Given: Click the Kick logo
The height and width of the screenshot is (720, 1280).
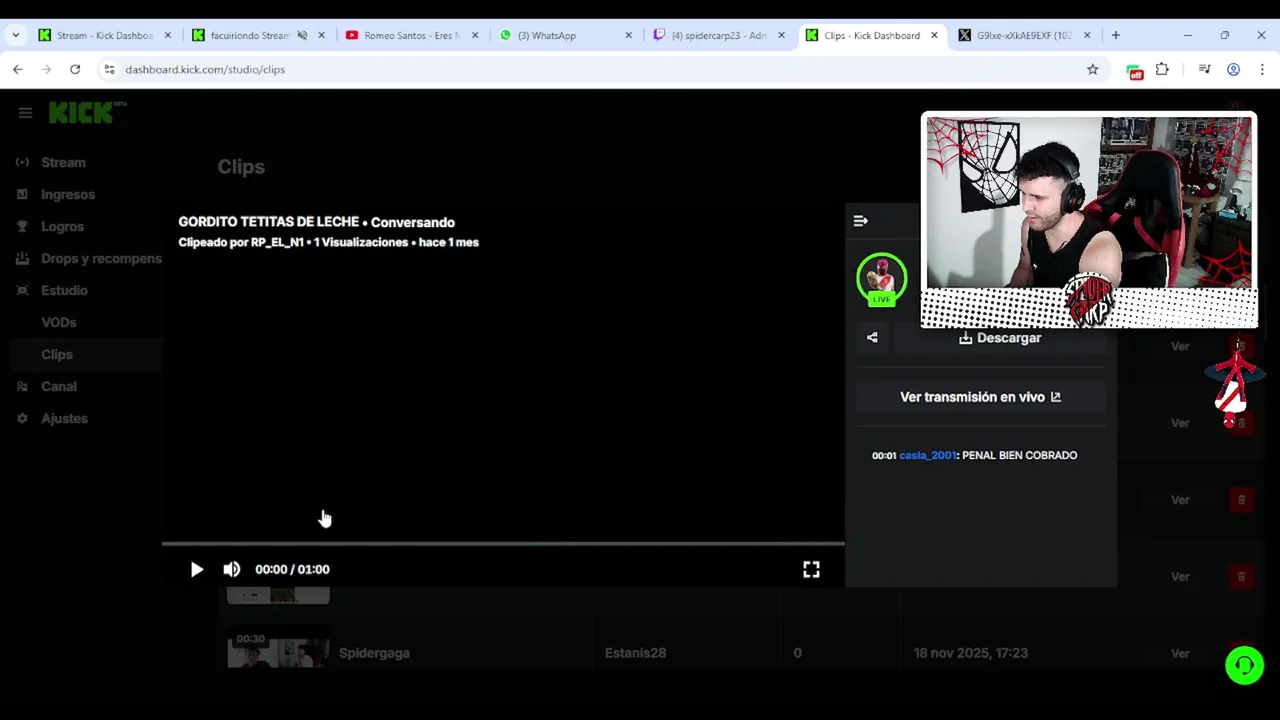Looking at the screenshot, I should [87, 113].
